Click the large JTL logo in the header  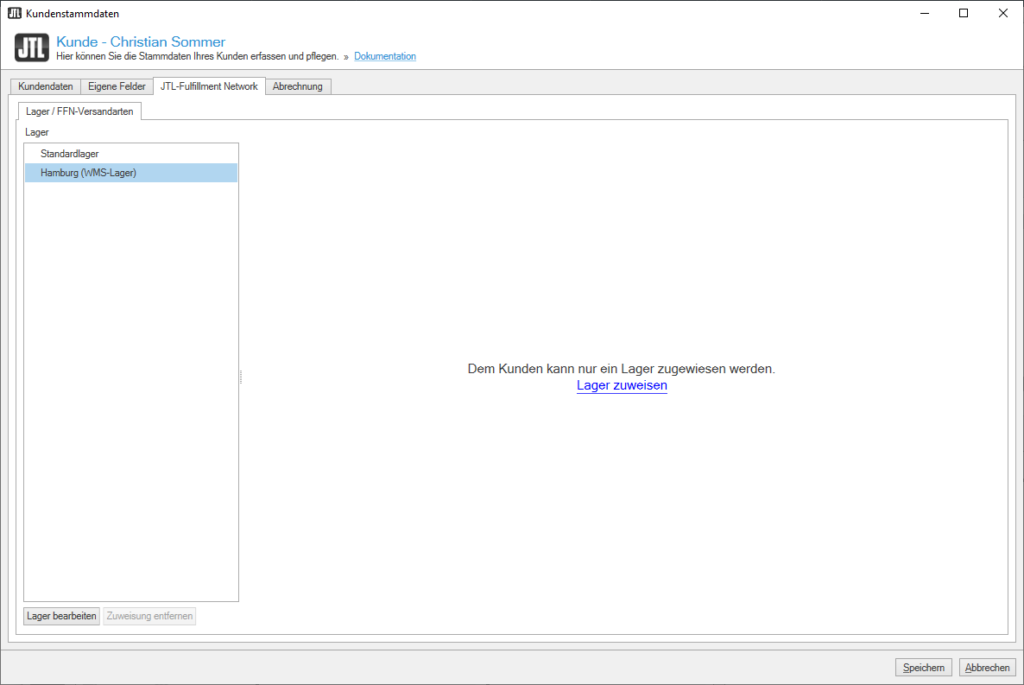pyautogui.click(x=32, y=48)
